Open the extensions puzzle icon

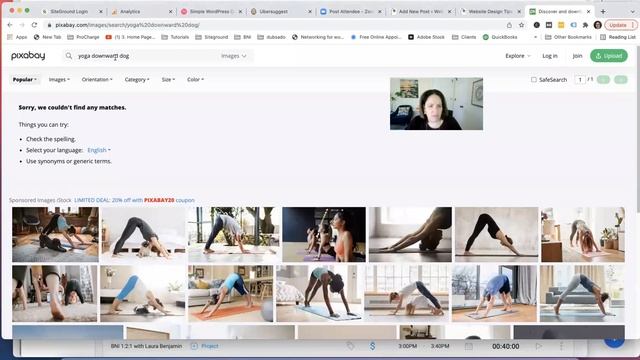tap(585, 25)
